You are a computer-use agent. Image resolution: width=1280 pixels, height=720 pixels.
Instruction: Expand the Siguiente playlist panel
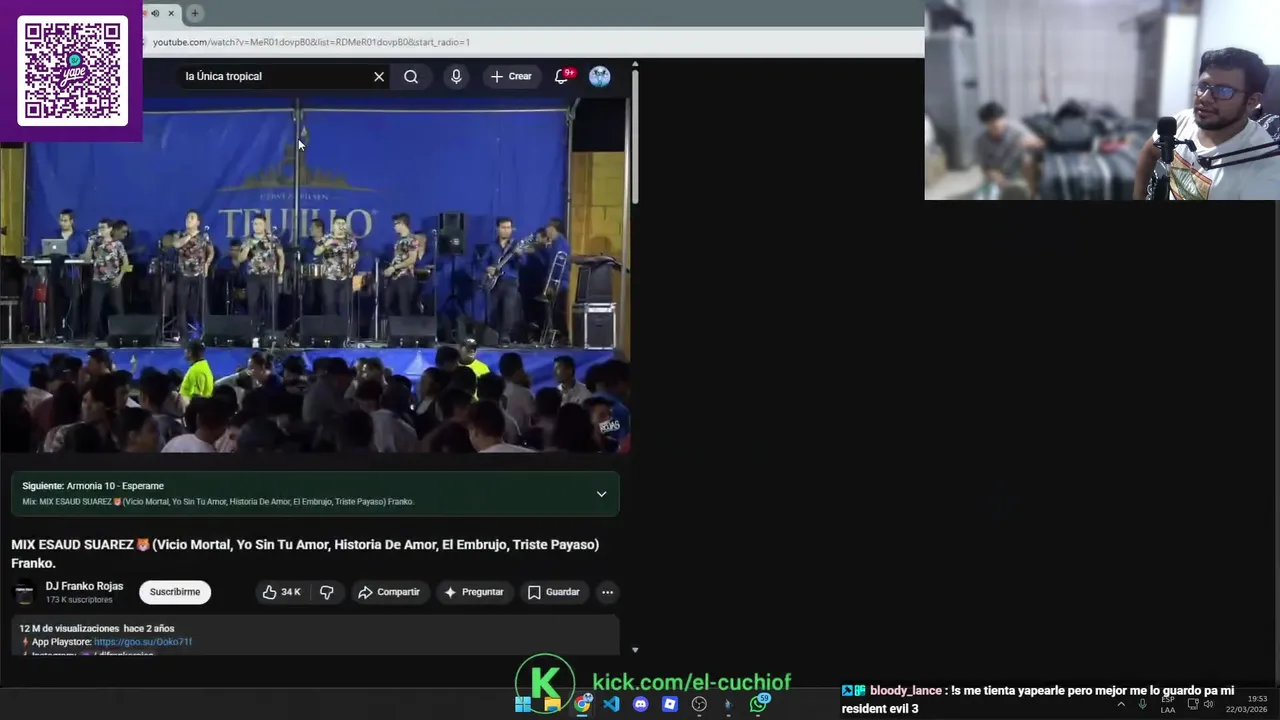[601, 494]
